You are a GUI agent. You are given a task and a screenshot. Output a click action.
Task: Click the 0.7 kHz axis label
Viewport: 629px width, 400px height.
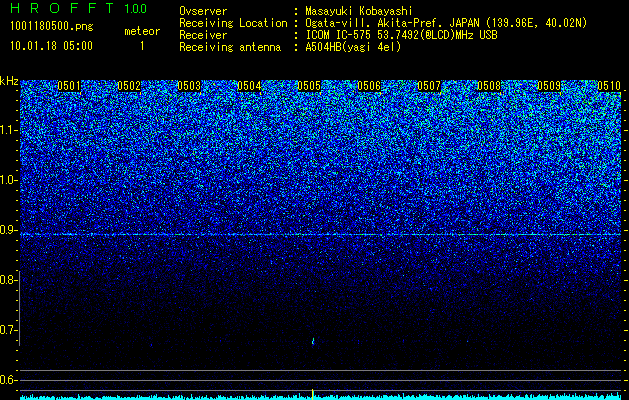tap(9, 330)
